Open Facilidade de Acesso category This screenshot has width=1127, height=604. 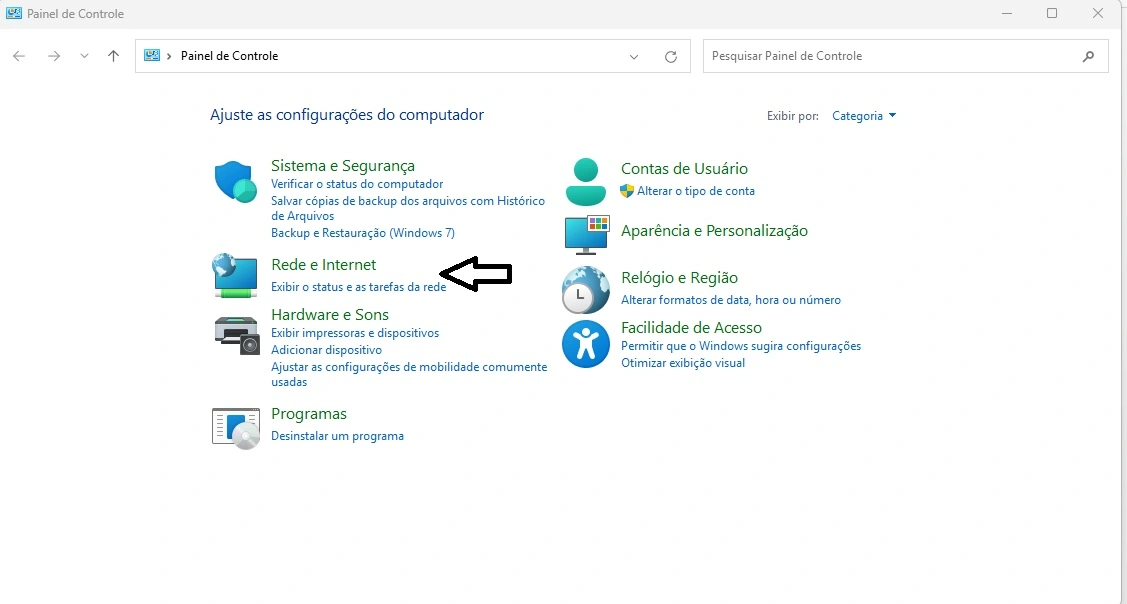(x=691, y=327)
